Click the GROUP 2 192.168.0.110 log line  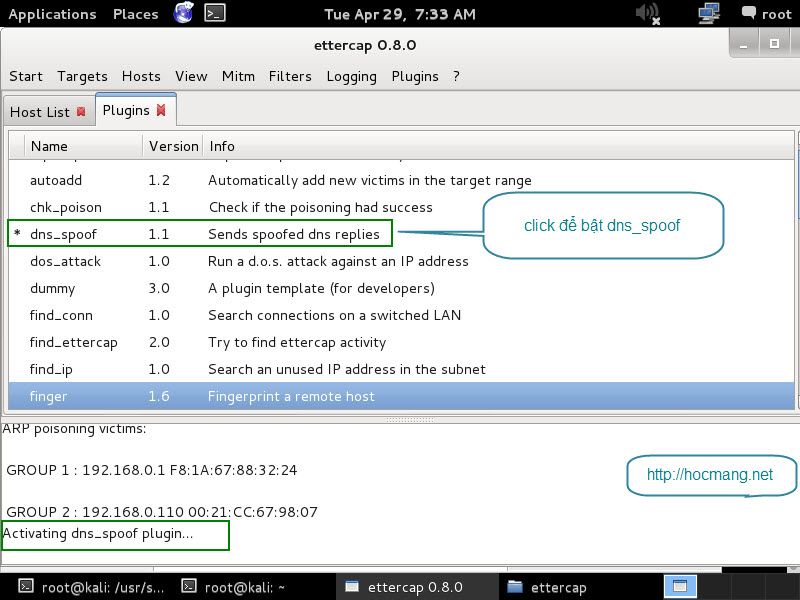[162, 512]
